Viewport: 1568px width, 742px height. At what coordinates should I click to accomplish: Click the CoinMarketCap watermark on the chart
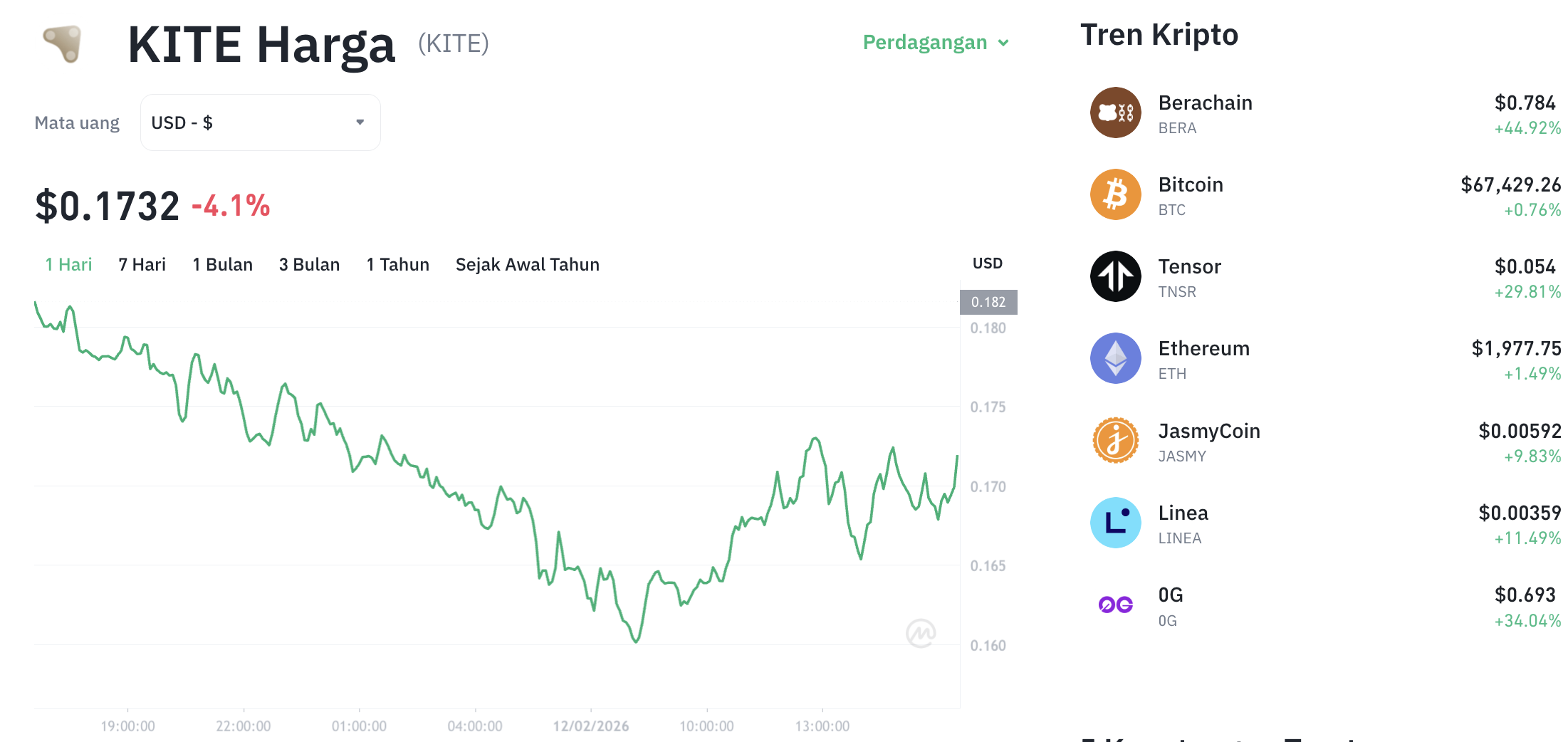coord(920,632)
